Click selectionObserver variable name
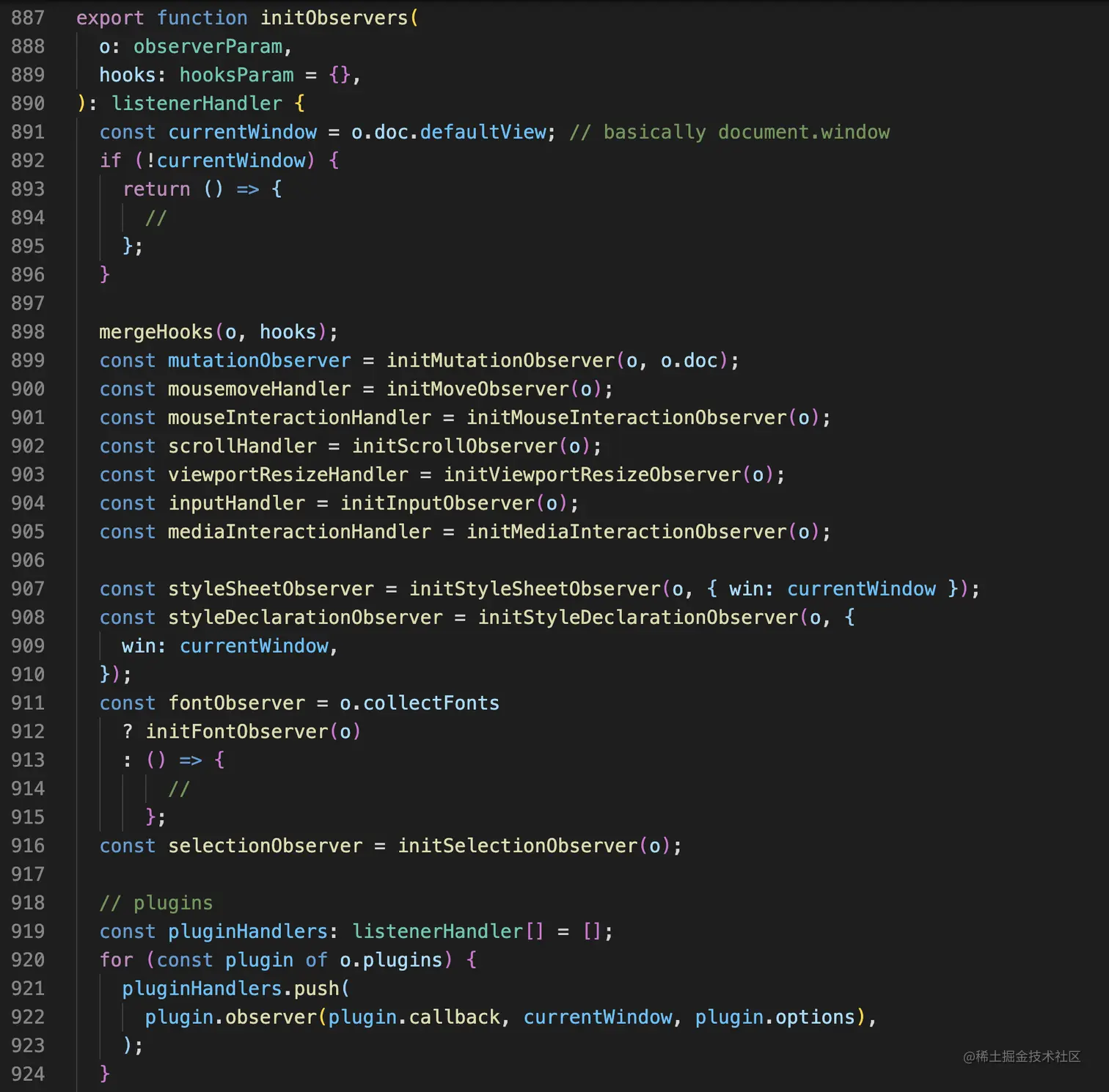Viewport: 1109px width, 1092px height. pyautogui.click(x=266, y=847)
